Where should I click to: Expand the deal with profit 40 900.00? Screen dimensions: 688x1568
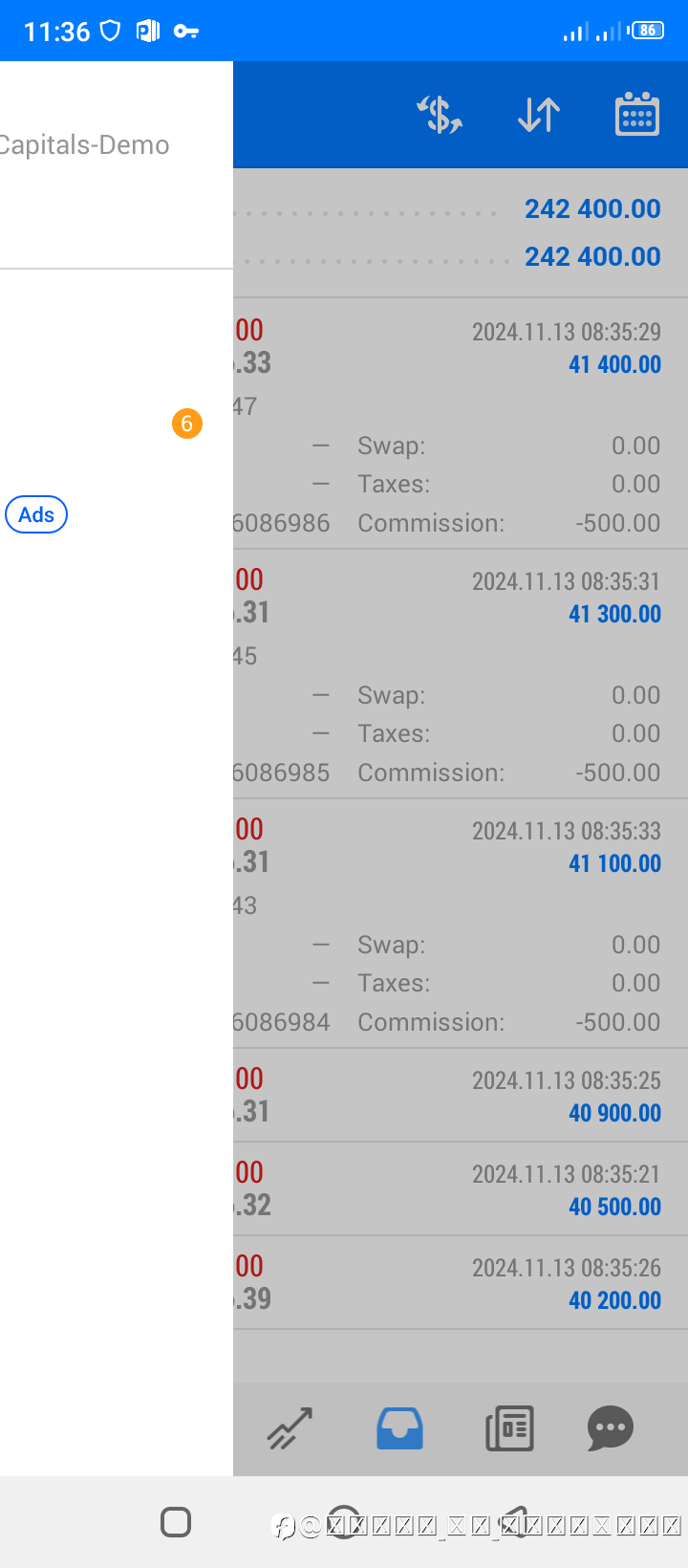click(x=461, y=1096)
